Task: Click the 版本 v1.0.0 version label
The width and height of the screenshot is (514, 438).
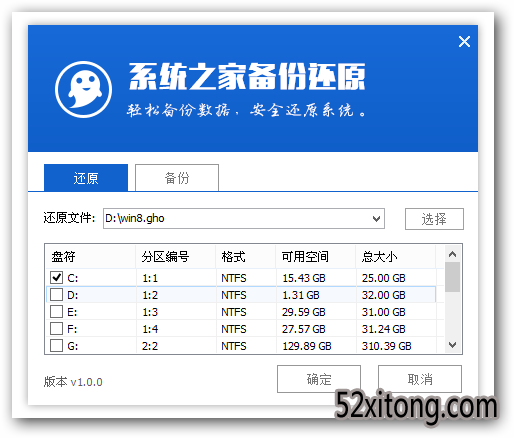Action: 73,382
